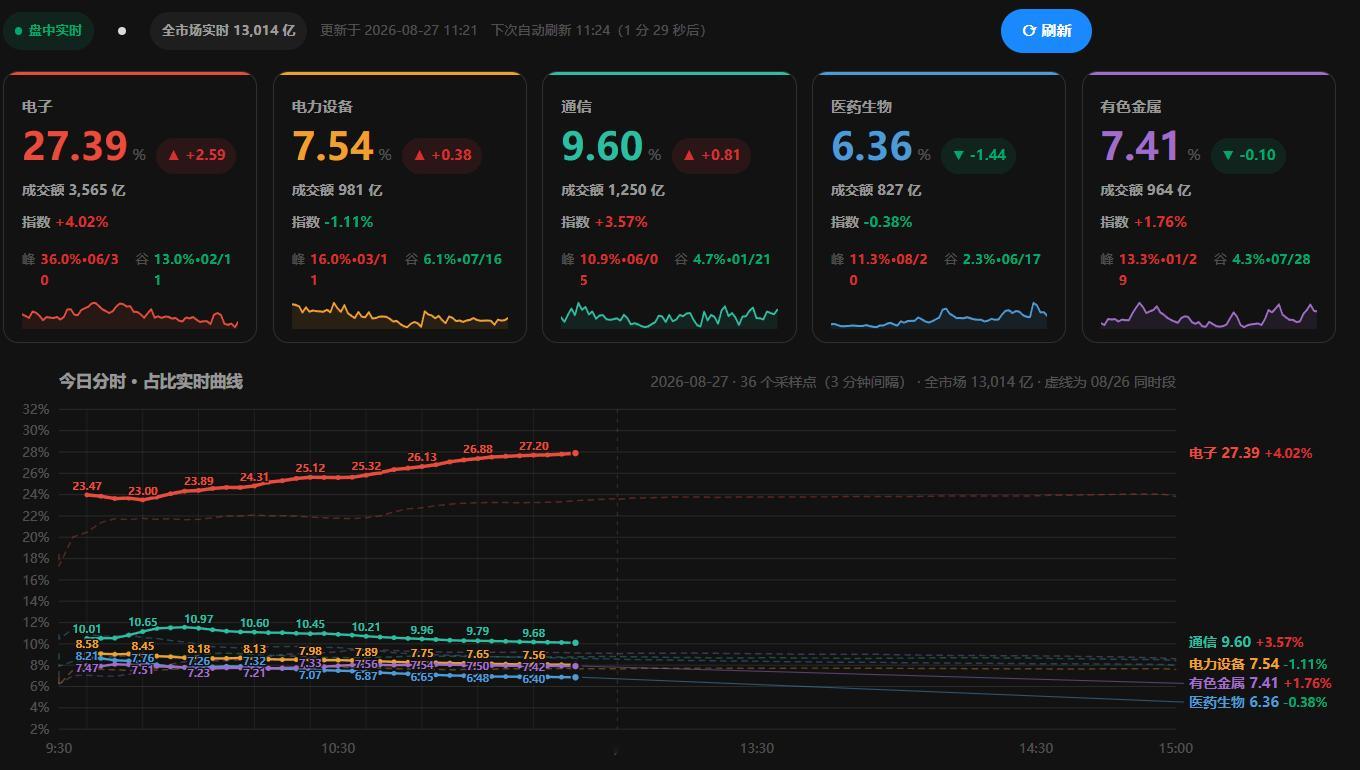Click 指数 +1.76% in the 有色金属 card
Image resolution: width=1360 pixels, height=770 pixels.
pos(1143,222)
